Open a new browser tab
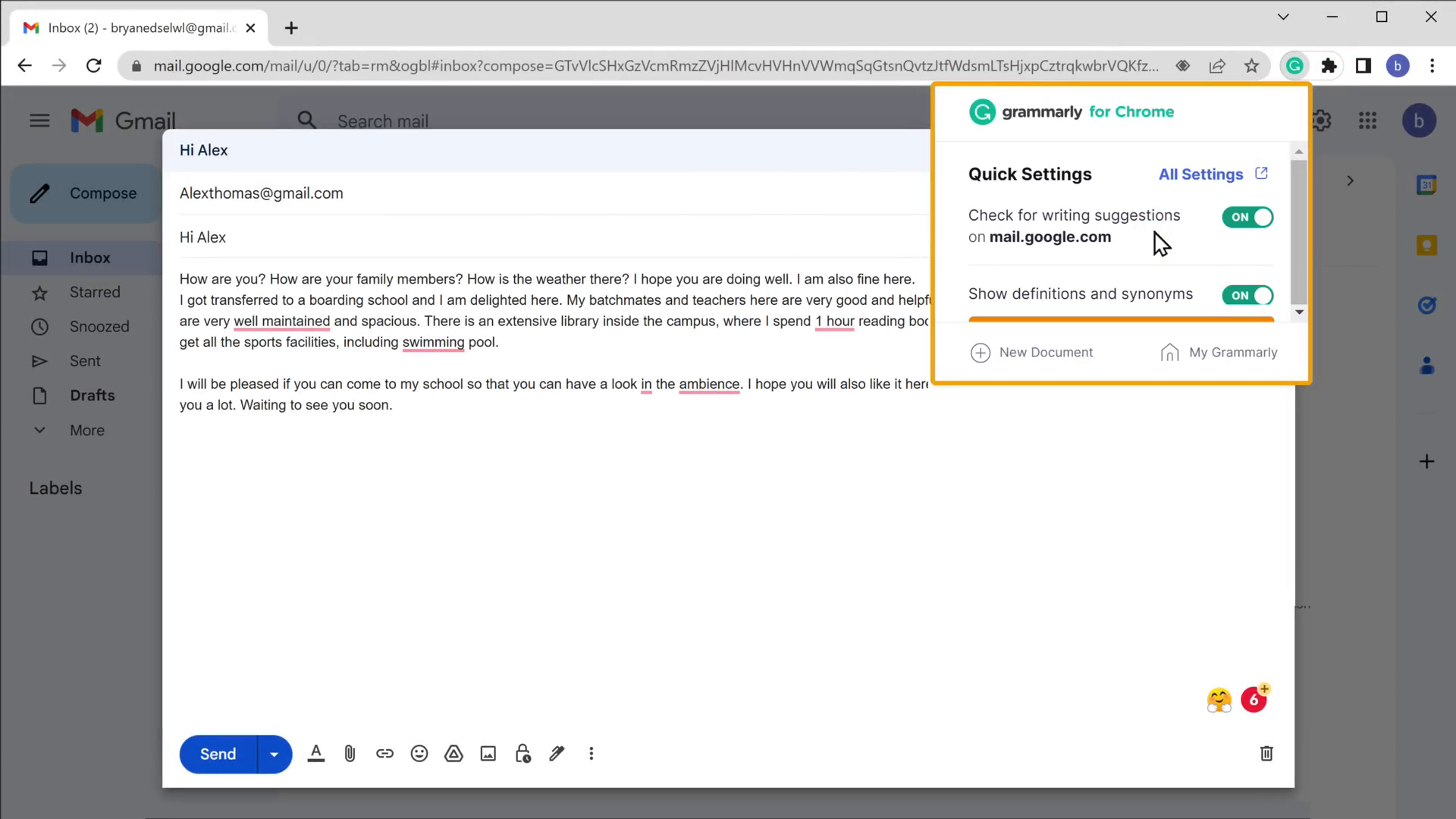This screenshot has width=1456, height=819. pos(291,28)
